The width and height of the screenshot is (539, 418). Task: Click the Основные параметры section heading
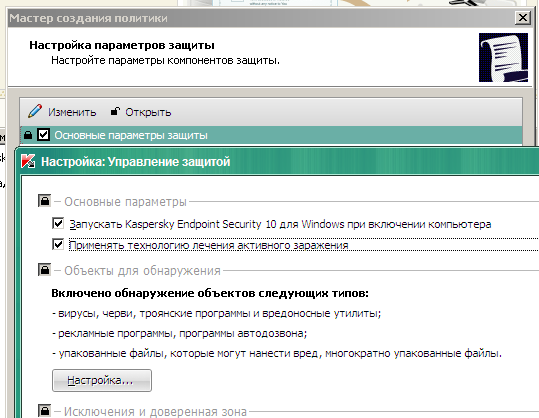pyautogui.click(x=125, y=201)
